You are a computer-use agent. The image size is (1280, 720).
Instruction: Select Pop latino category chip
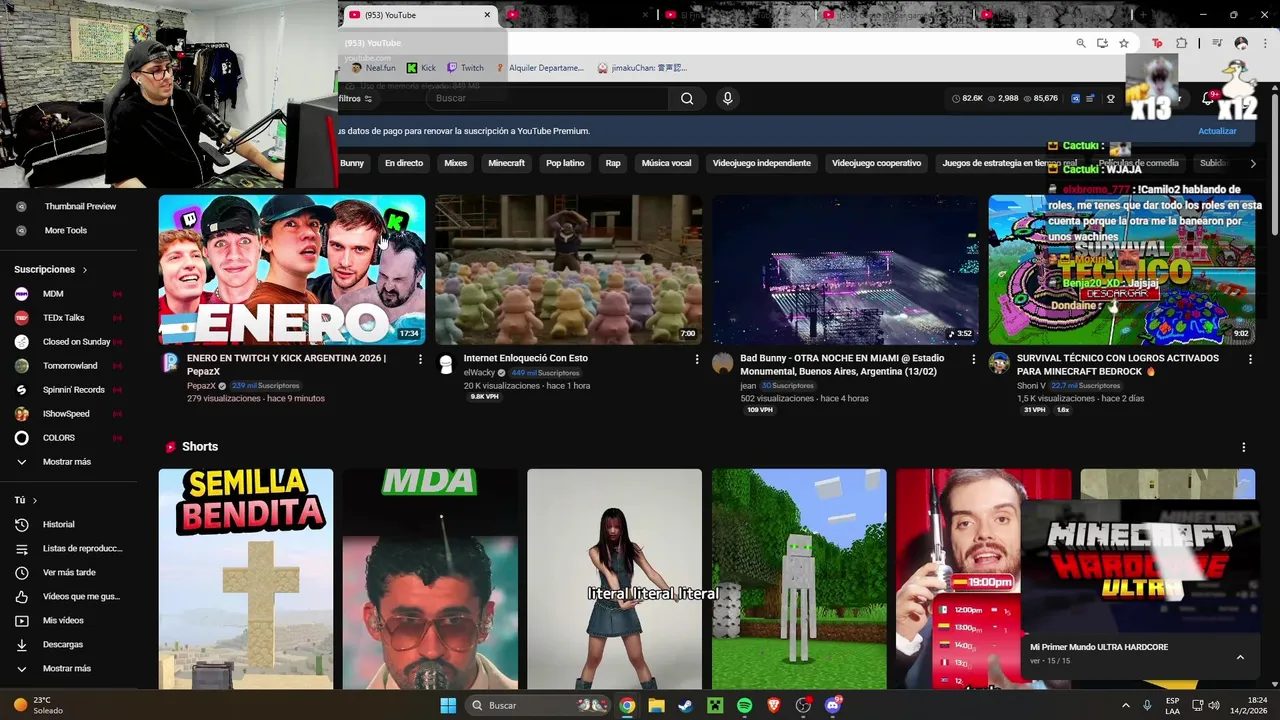pos(565,163)
